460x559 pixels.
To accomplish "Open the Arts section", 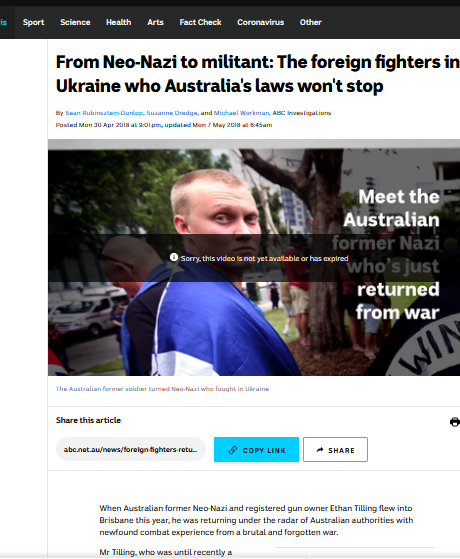I will point(155,22).
